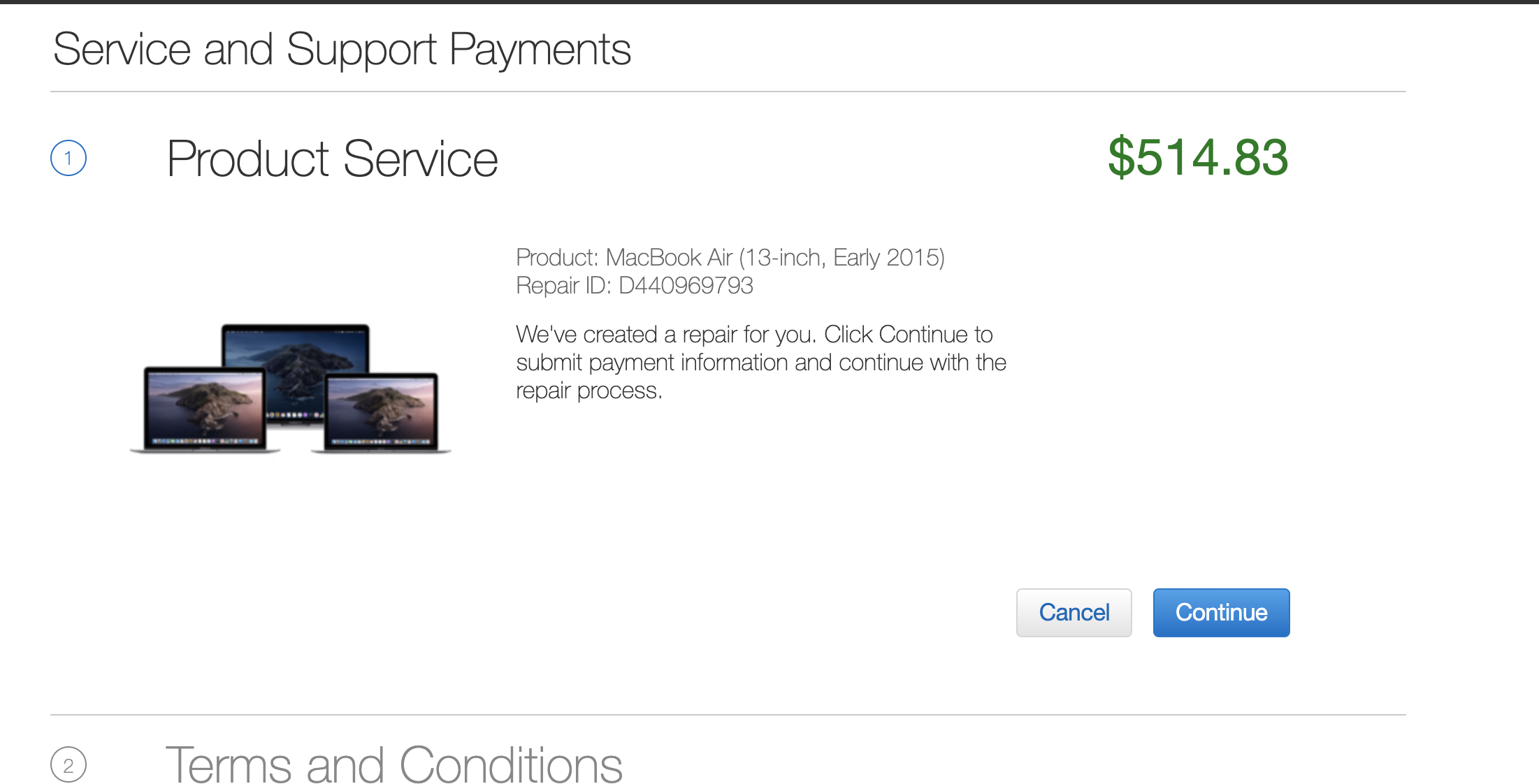Viewport: 1539px width, 784px height.
Task: Click the divider line under page title
Action: [727, 92]
